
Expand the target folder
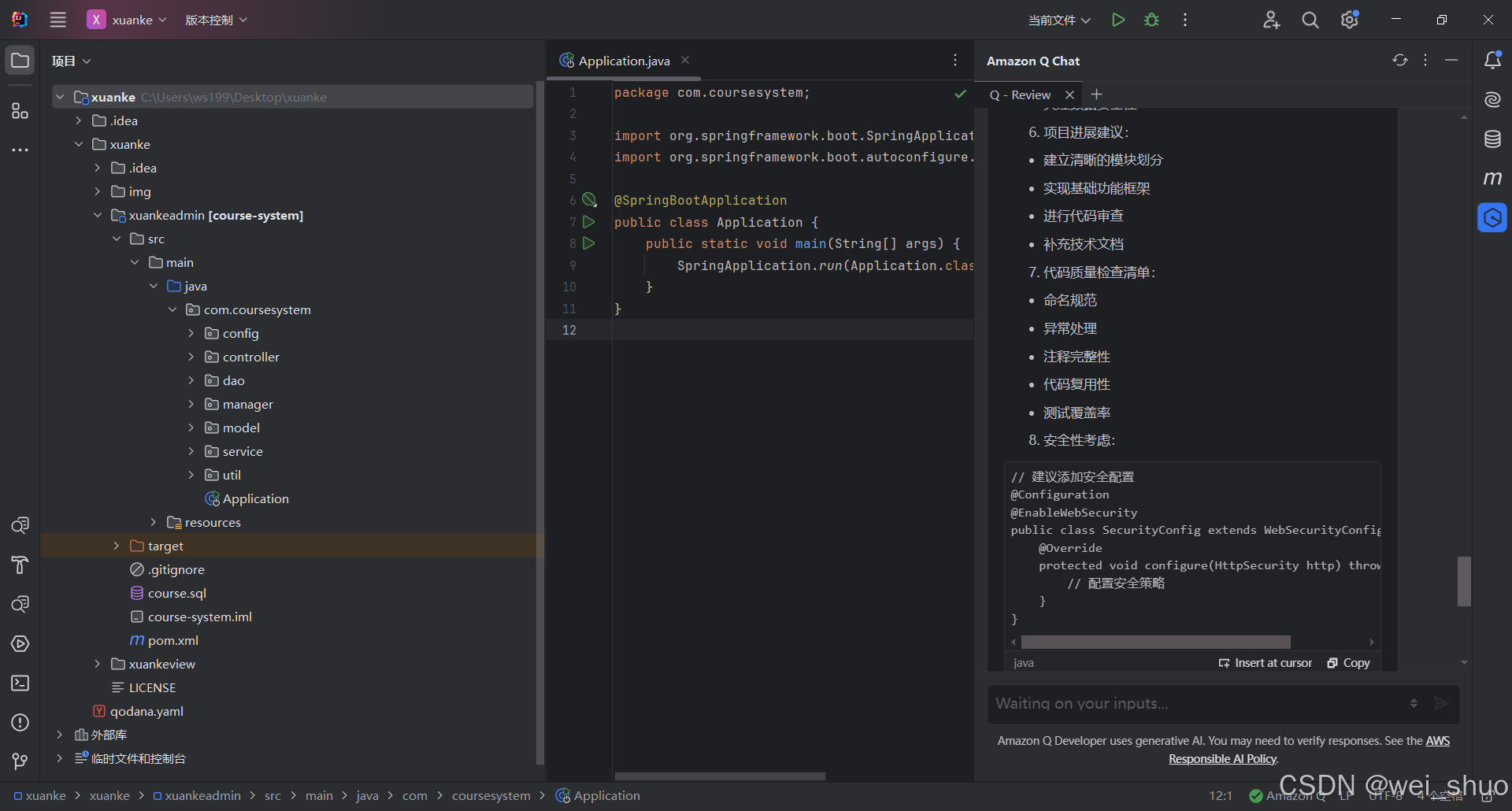pyautogui.click(x=116, y=546)
